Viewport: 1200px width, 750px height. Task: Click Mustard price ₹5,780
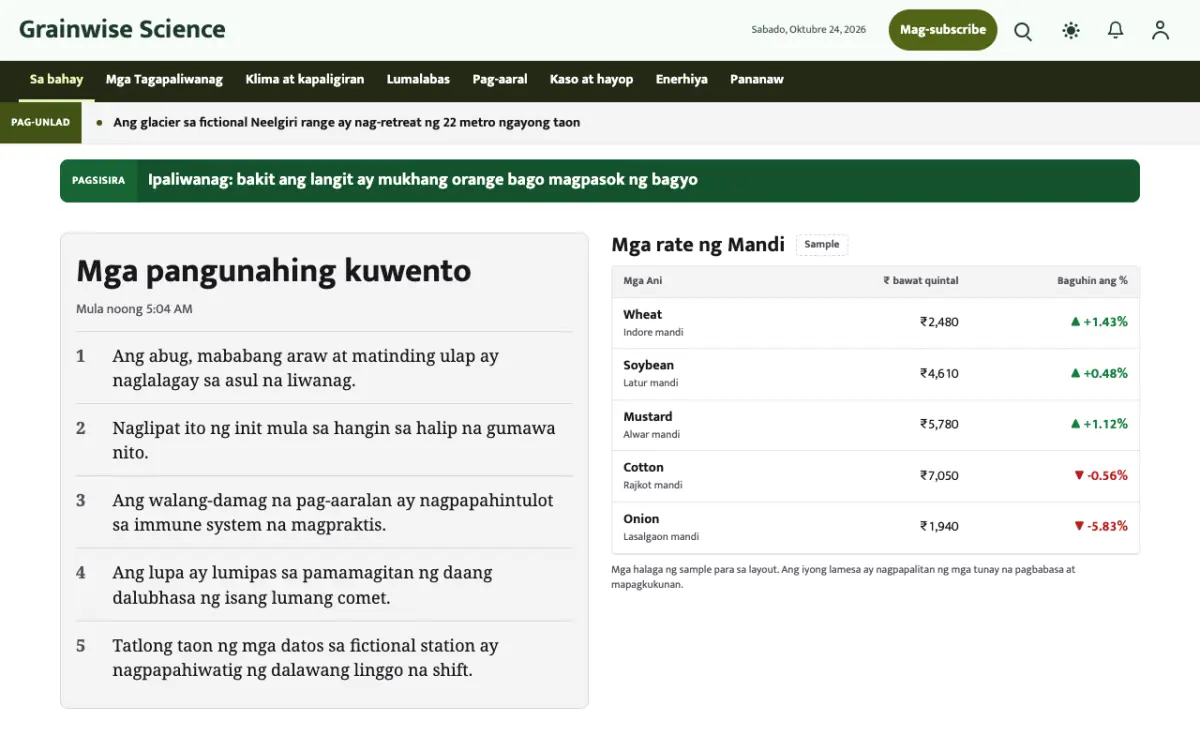tap(939, 424)
